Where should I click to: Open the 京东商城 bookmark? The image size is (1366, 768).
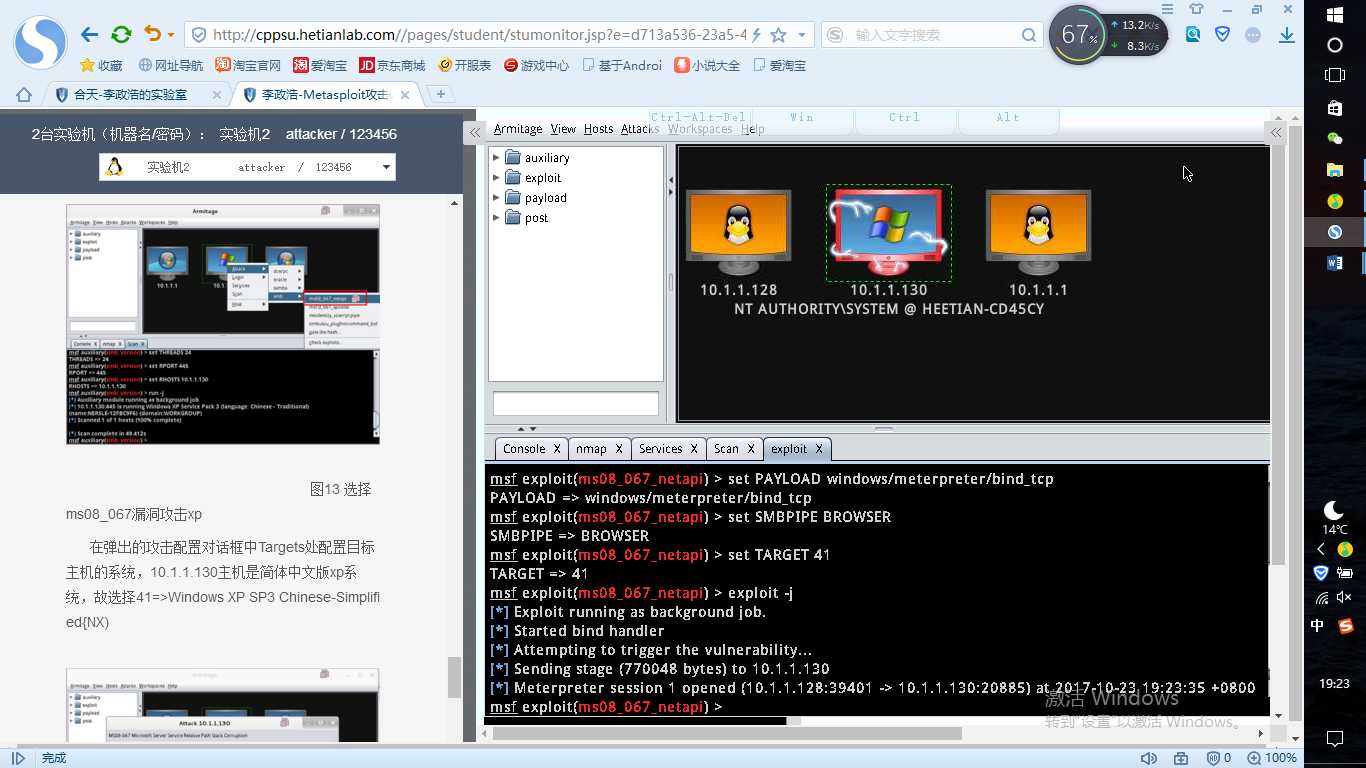tap(392, 65)
